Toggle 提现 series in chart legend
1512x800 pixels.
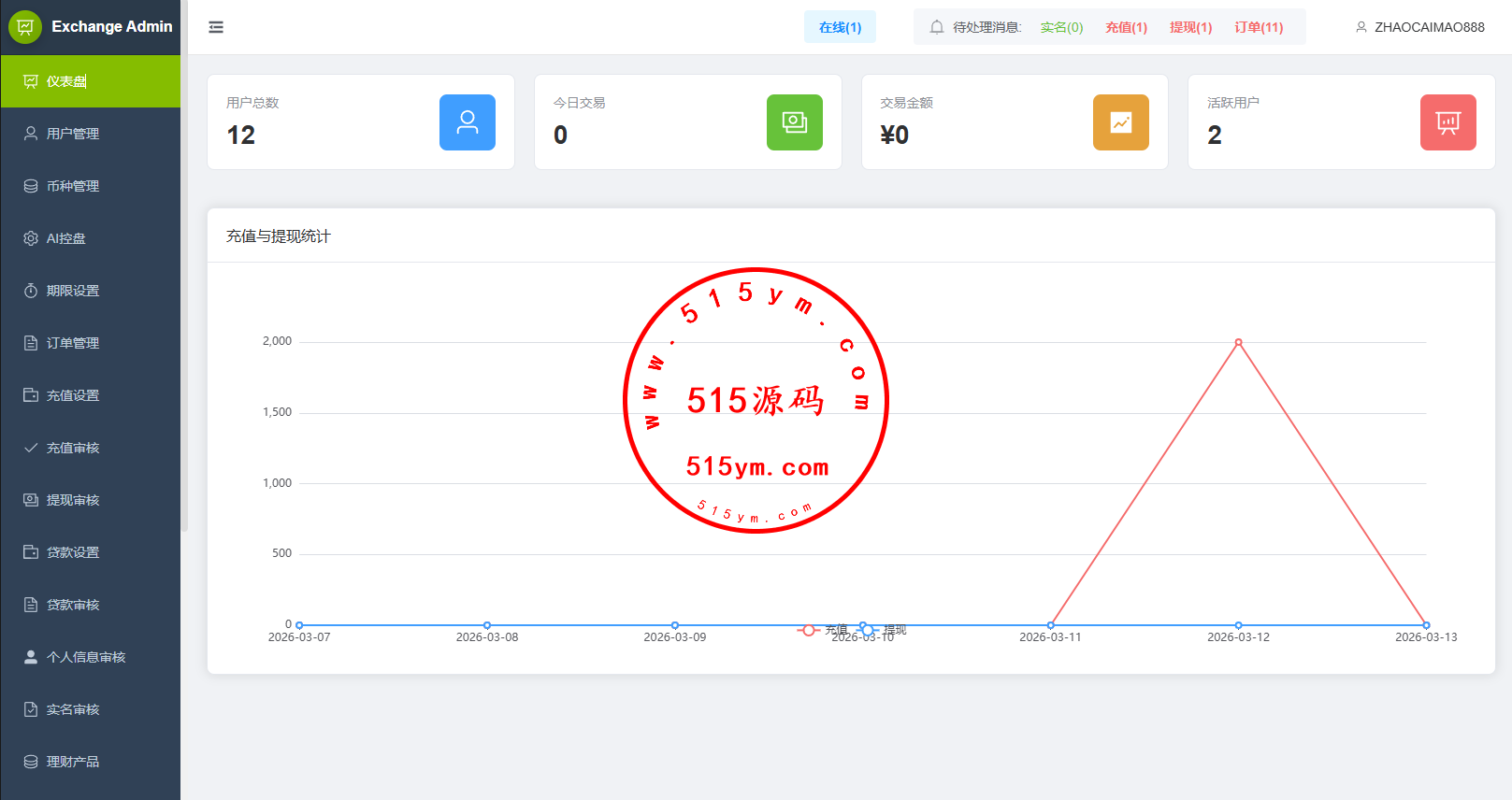(x=884, y=630)
